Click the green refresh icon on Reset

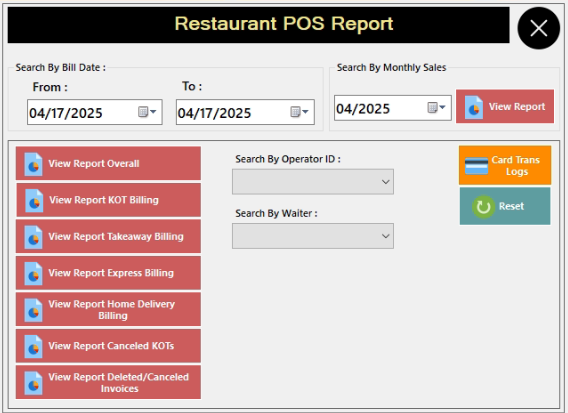483,207
